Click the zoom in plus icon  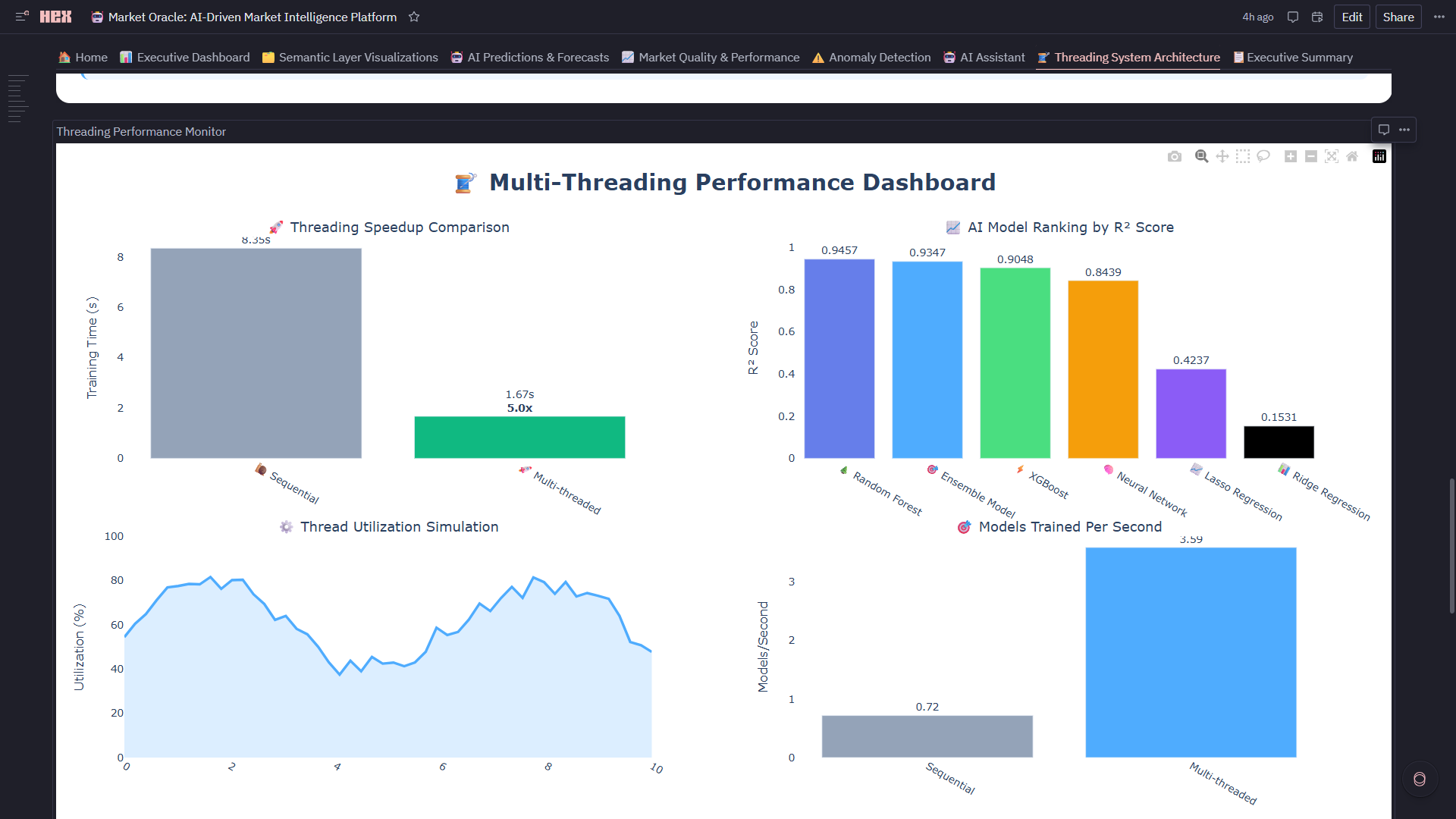tap(1291, 156)
